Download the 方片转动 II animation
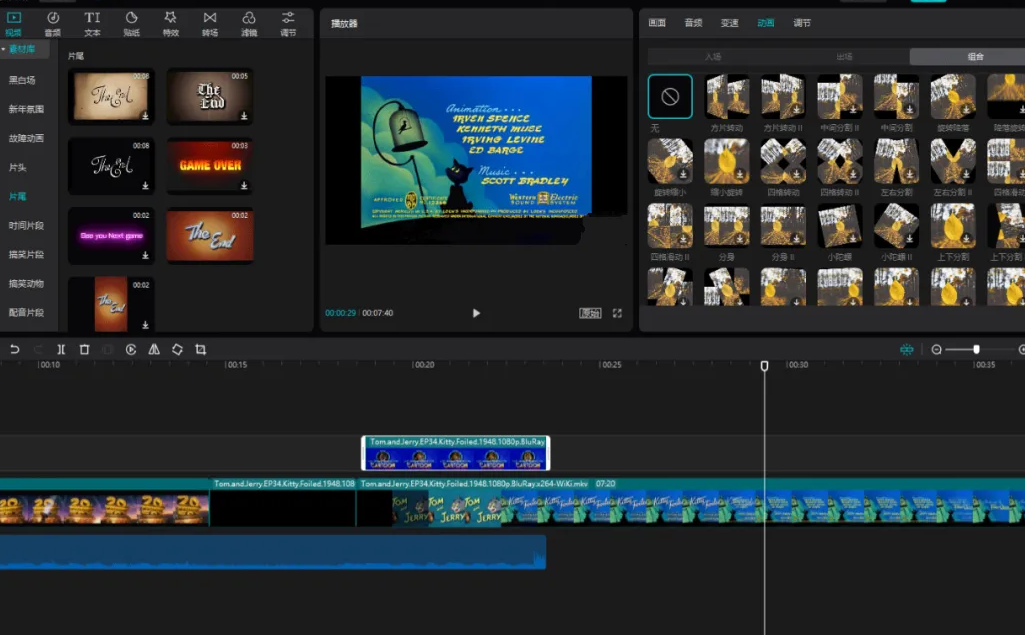The height and width of the screenshot is (635, 1025). point(796,109)
